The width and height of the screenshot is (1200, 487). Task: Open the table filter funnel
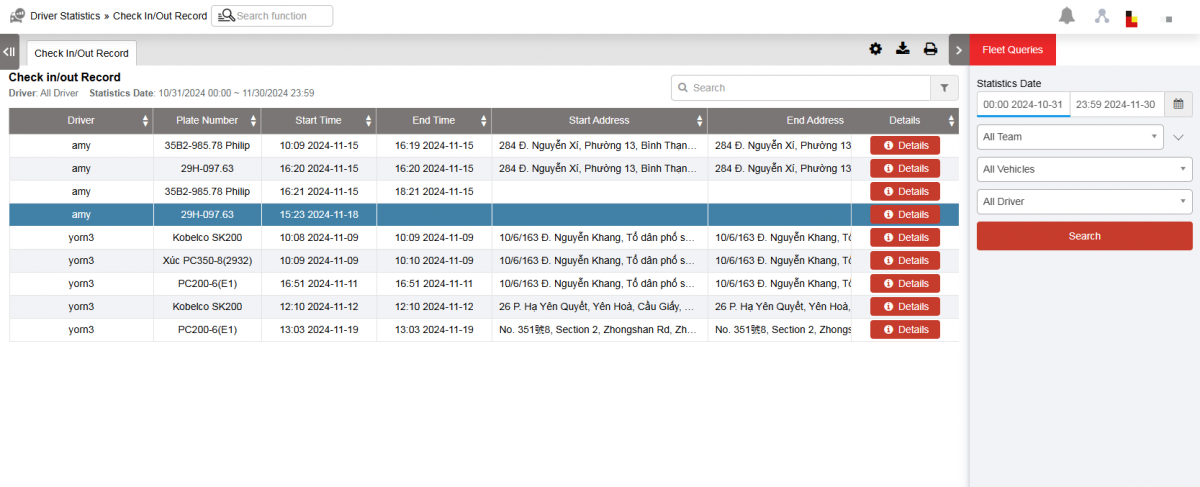coord(944,88)
